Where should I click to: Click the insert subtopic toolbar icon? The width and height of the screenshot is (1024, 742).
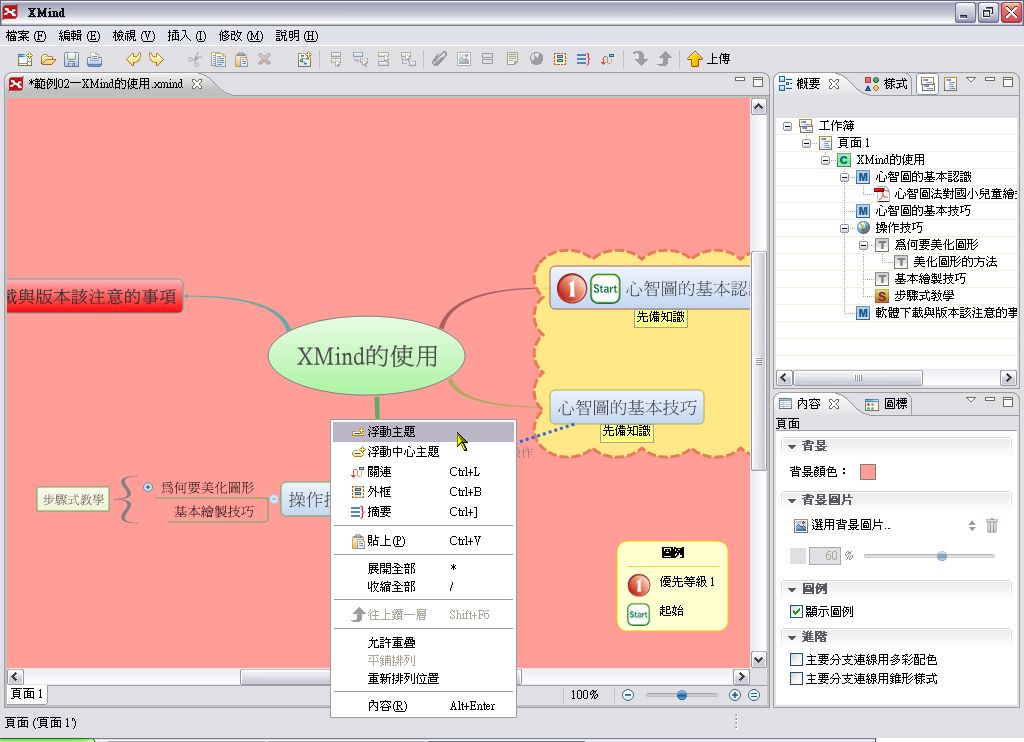360,59
